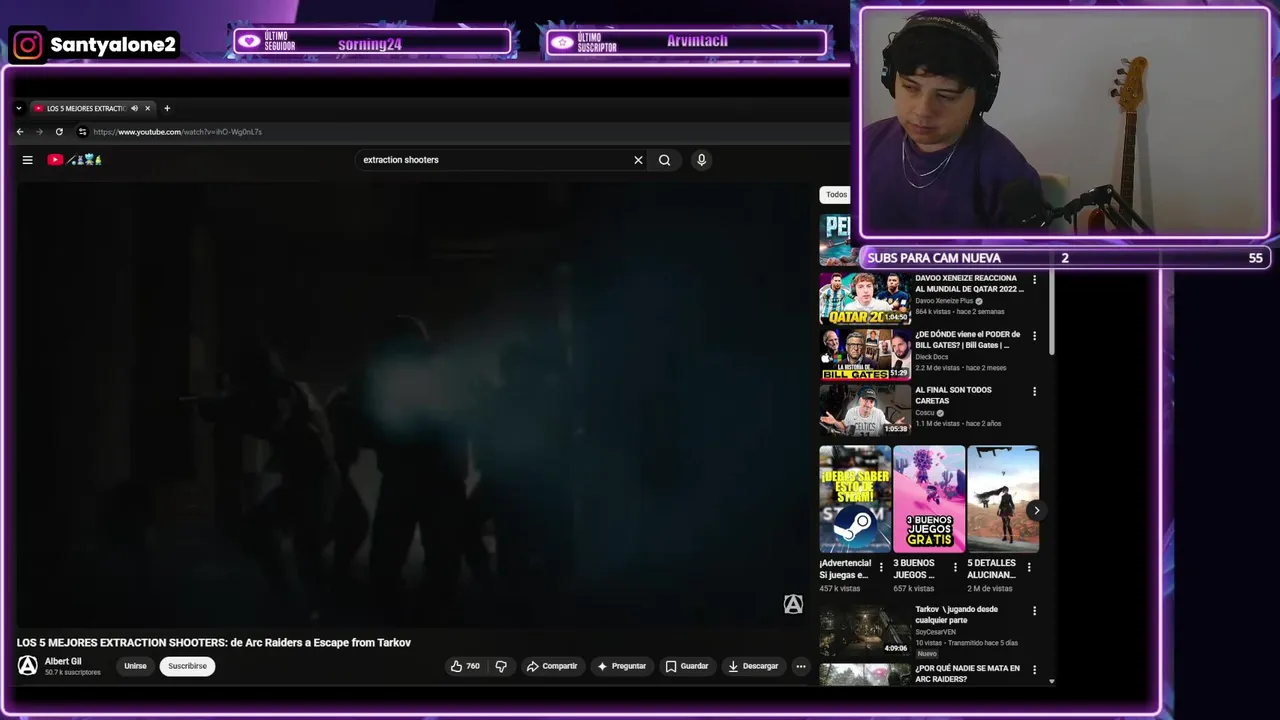Image resolution: width=1280 pixels, height=720 pixels.
Task: Open the YouTube hamburger guide menu
Action: [x=28, y=160]
